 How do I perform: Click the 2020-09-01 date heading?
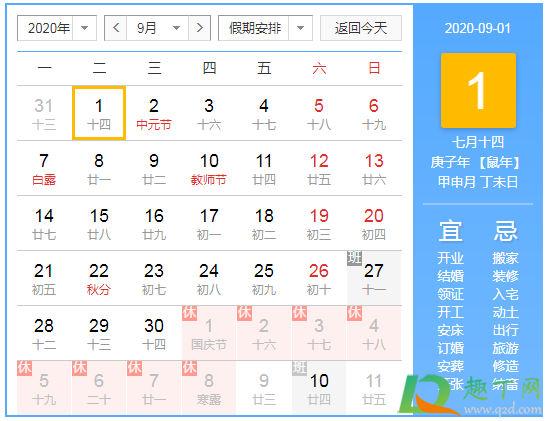[478, 28]
